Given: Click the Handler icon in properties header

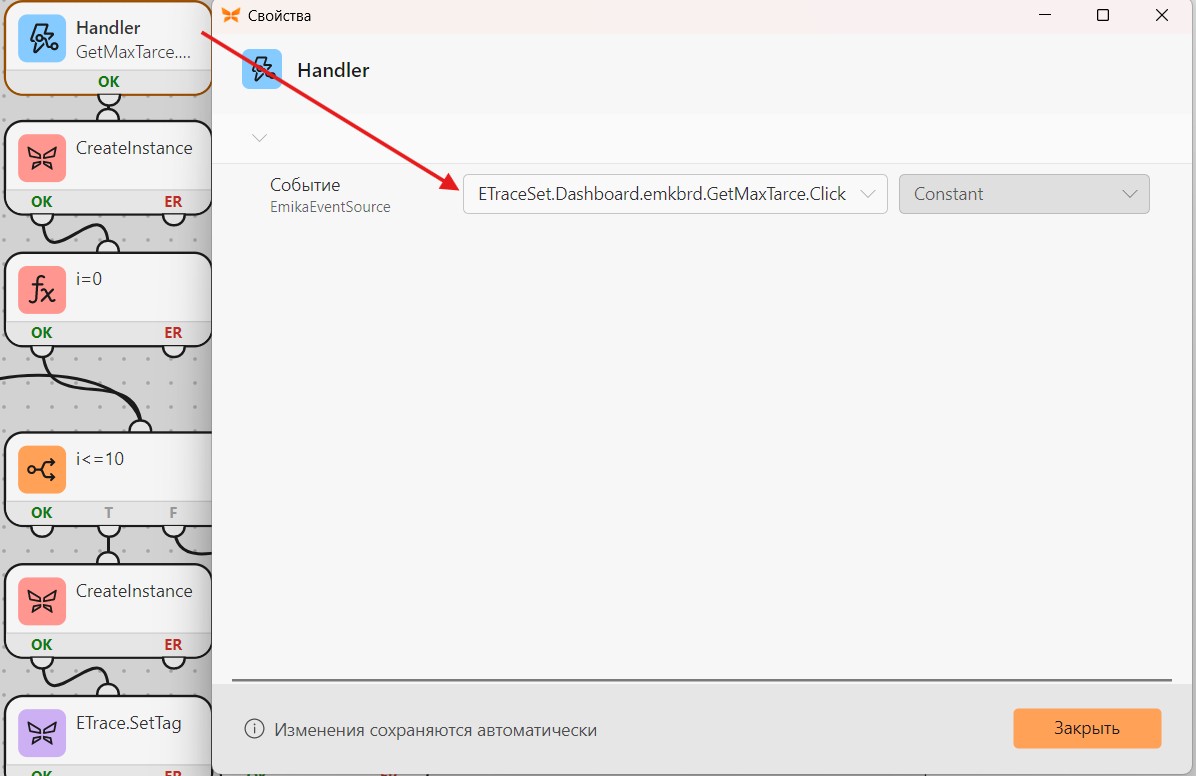Looking at the screenshot, I should click(x=262, y=69).
